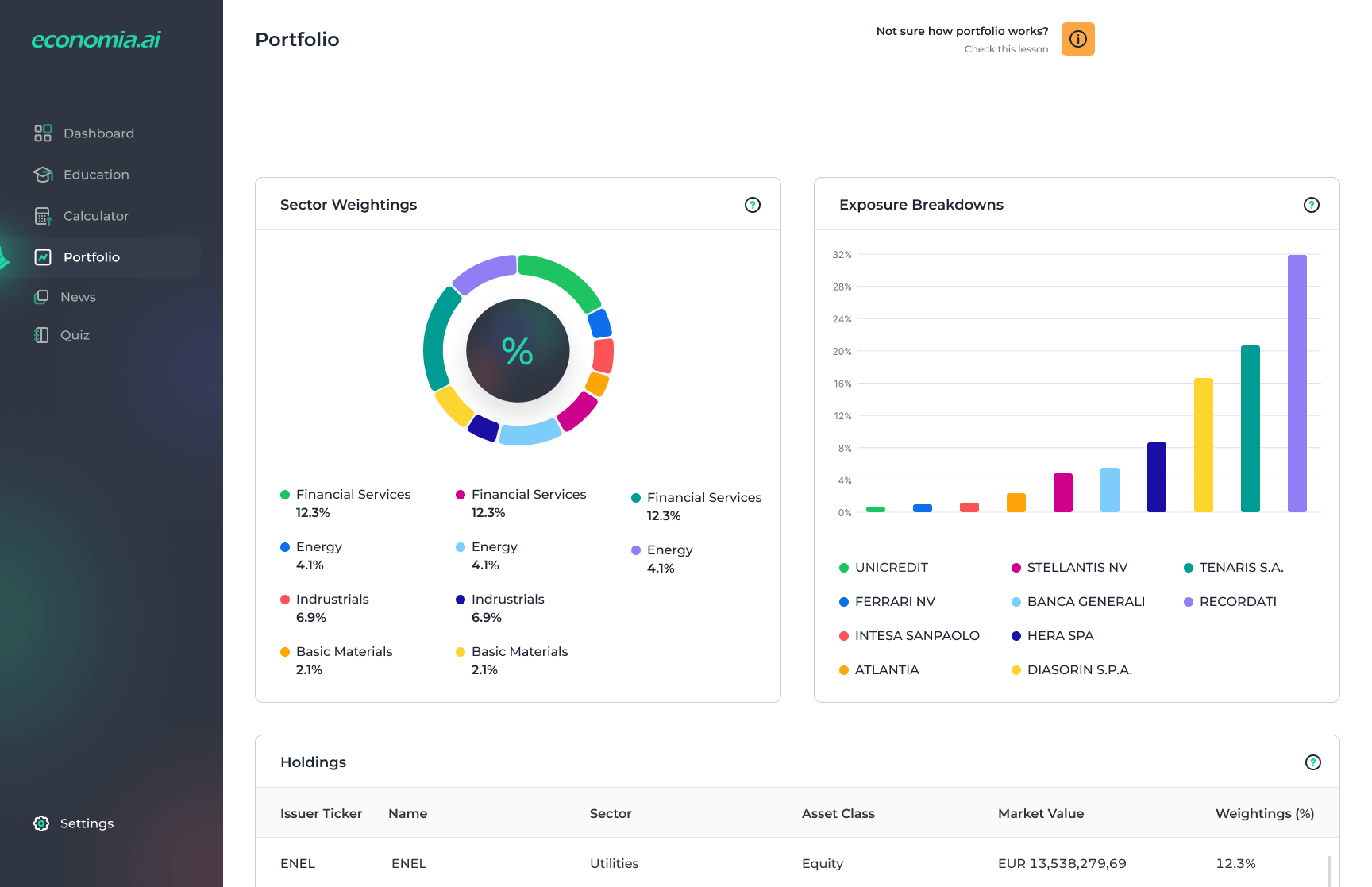Open the Dashboard menu item
The image size is (1372, 887).
tap(98, 133)
